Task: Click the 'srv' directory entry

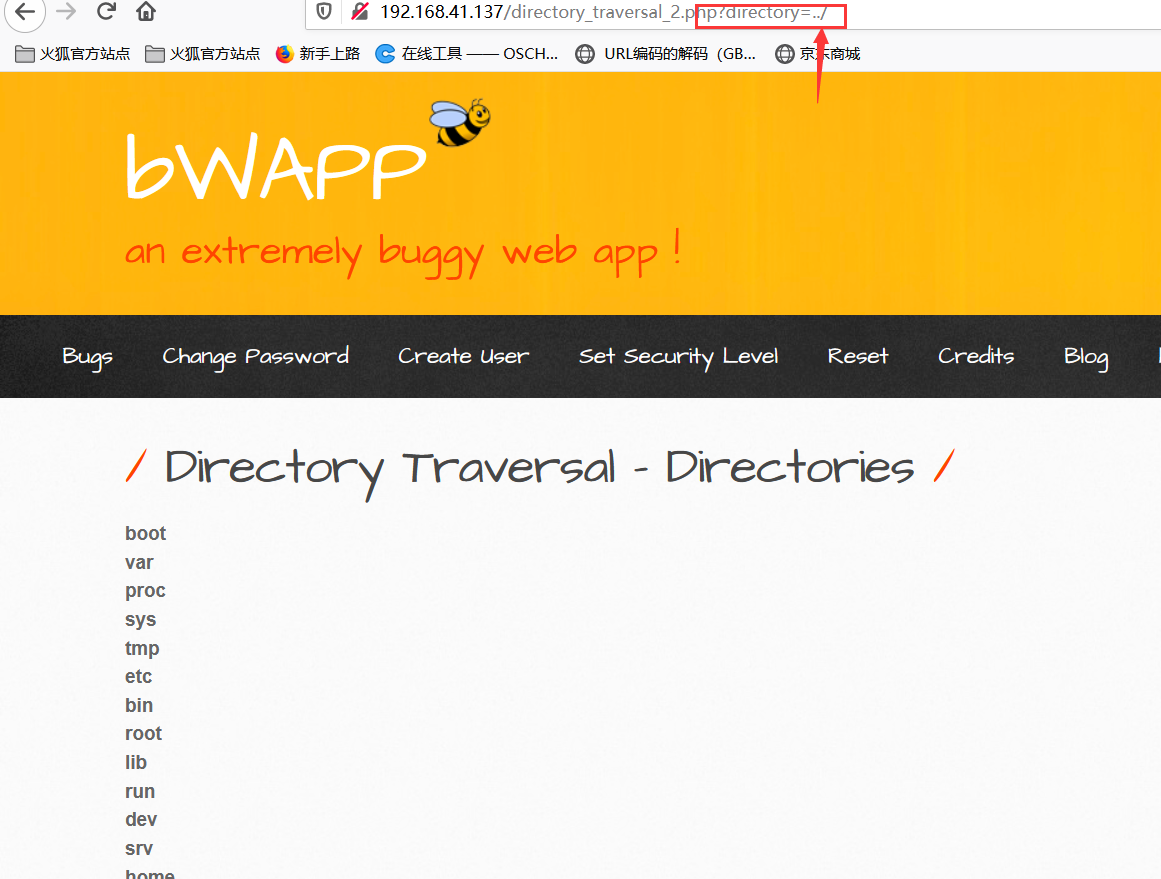Action: [138, 848]
